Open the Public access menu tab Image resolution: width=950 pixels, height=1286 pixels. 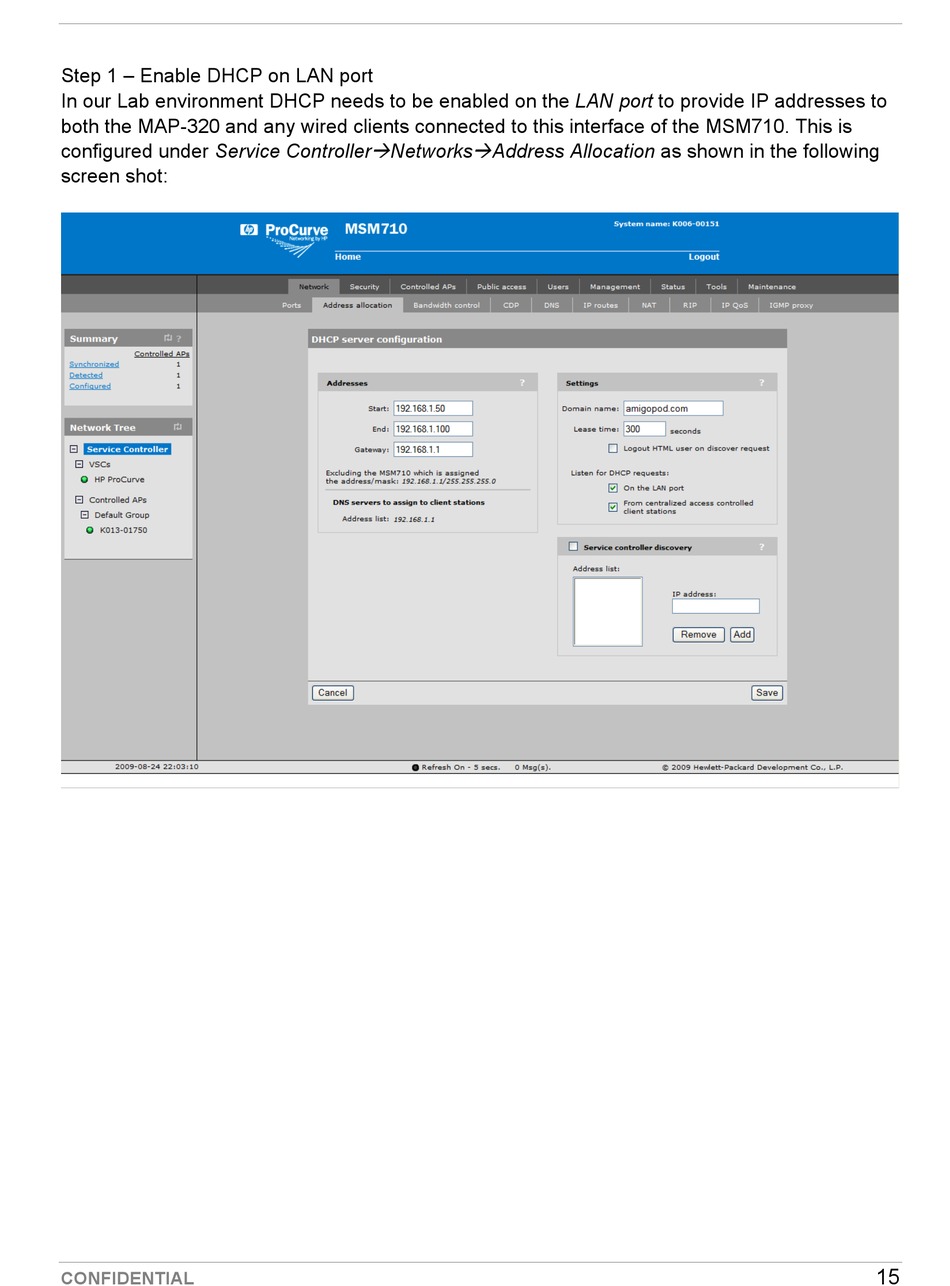pyautogui.click(x=501, y=287)
